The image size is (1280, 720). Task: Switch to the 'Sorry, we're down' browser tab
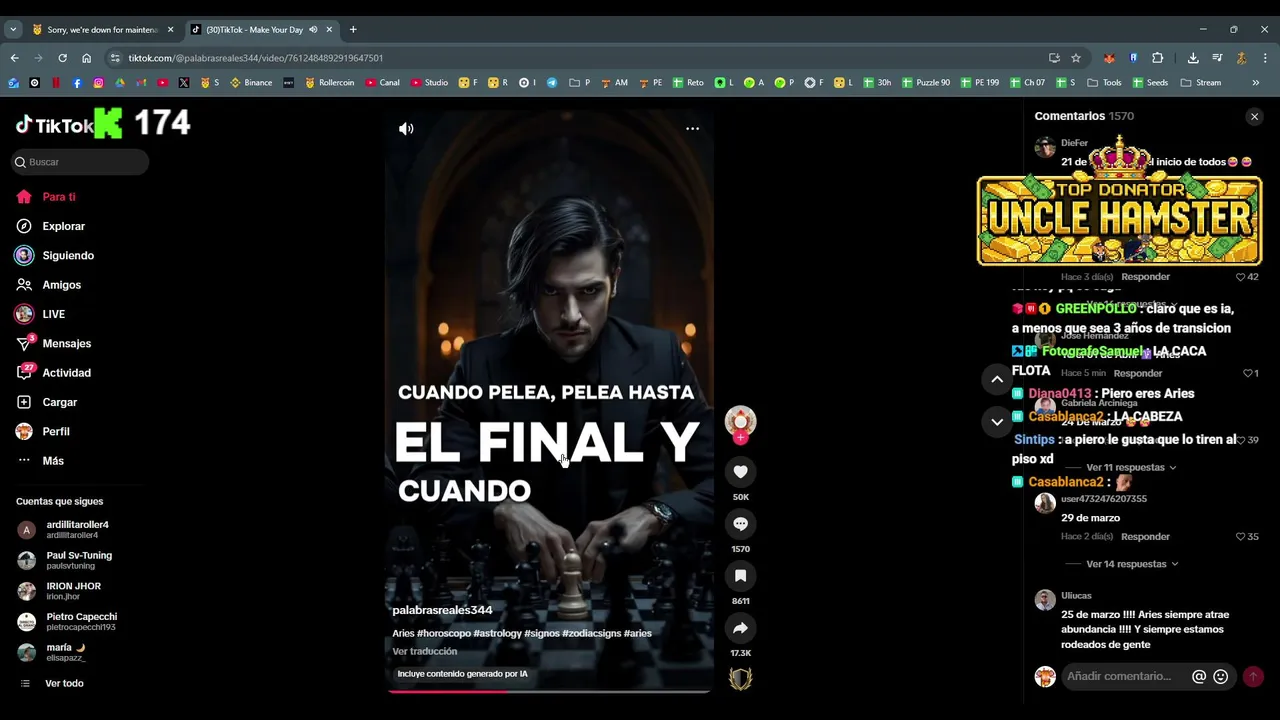click(102, 29)
